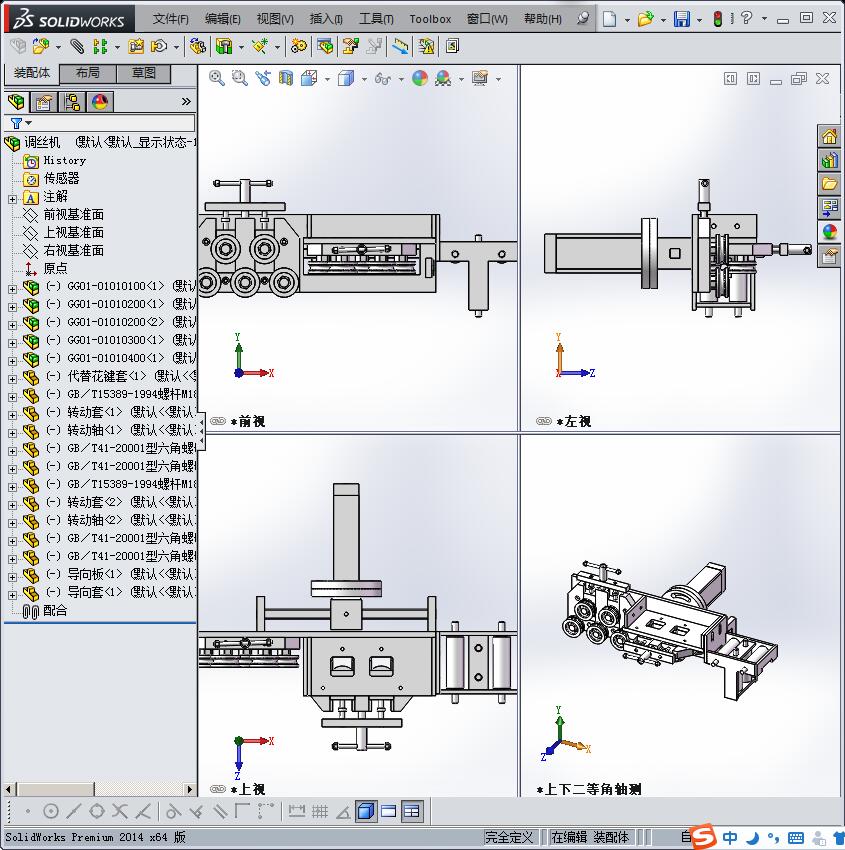Image resolution: width=845 pixels, height=850 pixels.
Task: Toggle Instant3D ruler icon
Action: click(x=401, y=47)
